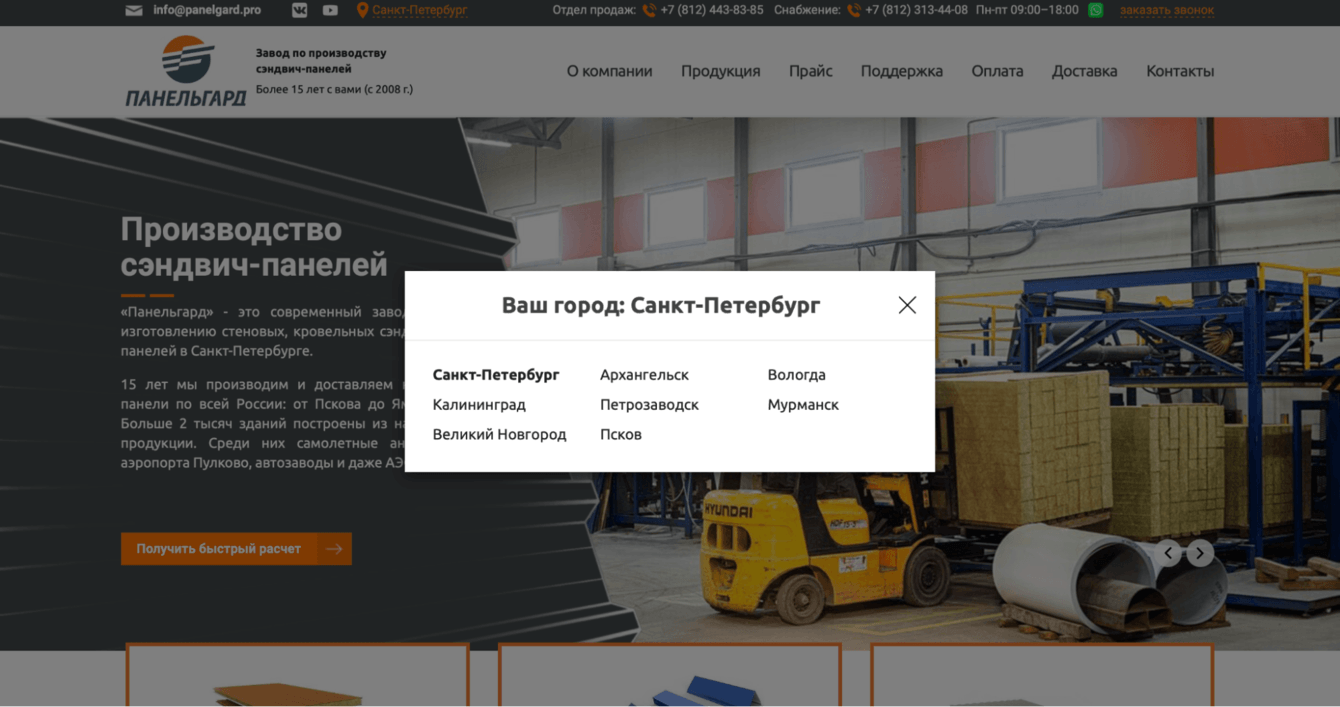The width and height of the screenshot is (1340, 707).
Task: Open the Контакты menu item
Action: tap(1180, 71)
